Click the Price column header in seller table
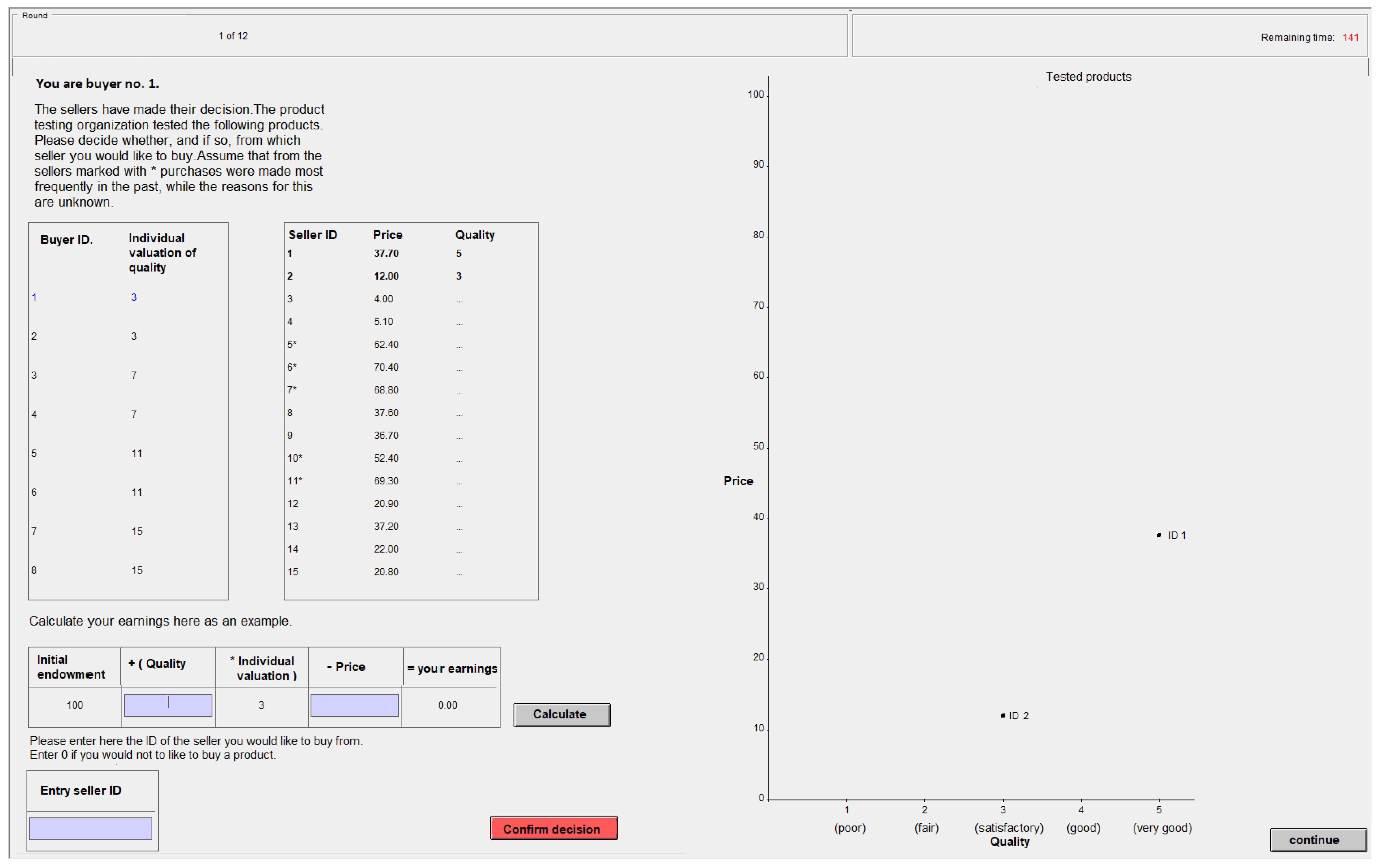 (x=387, y=235)
